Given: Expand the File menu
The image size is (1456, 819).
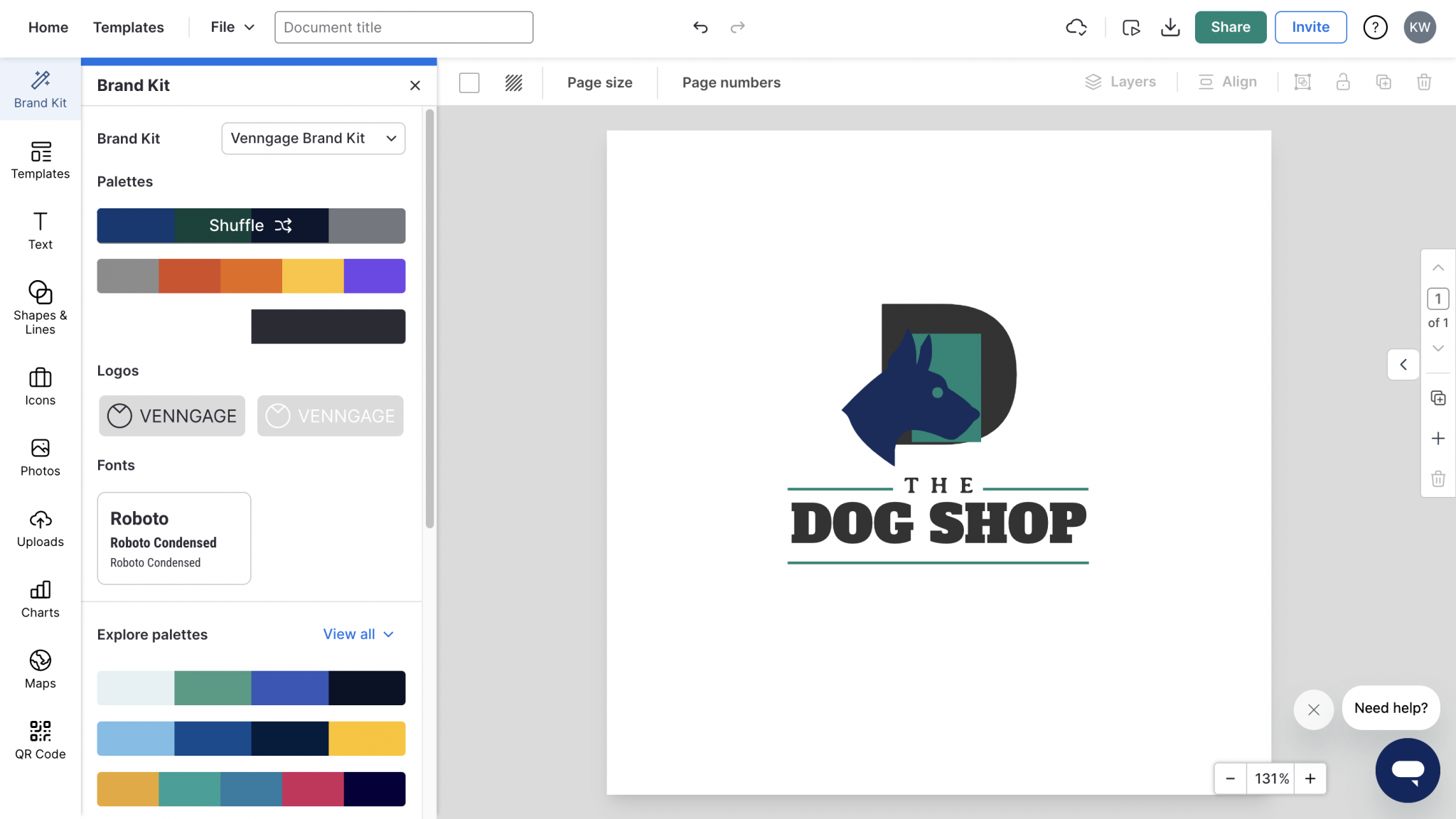Looking at the screenshot, I should point(230,27).
